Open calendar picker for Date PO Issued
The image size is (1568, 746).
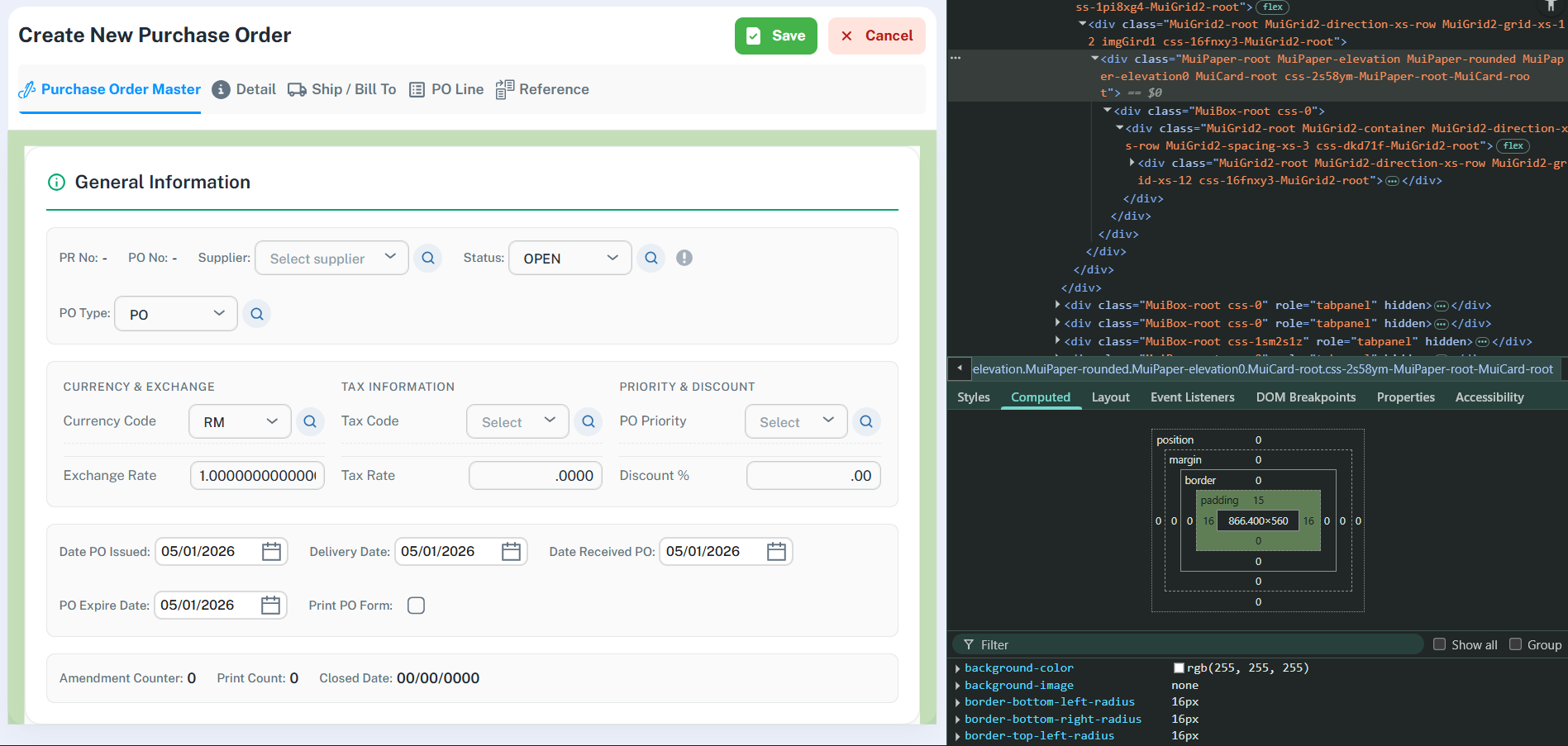[x=271, y=552]
